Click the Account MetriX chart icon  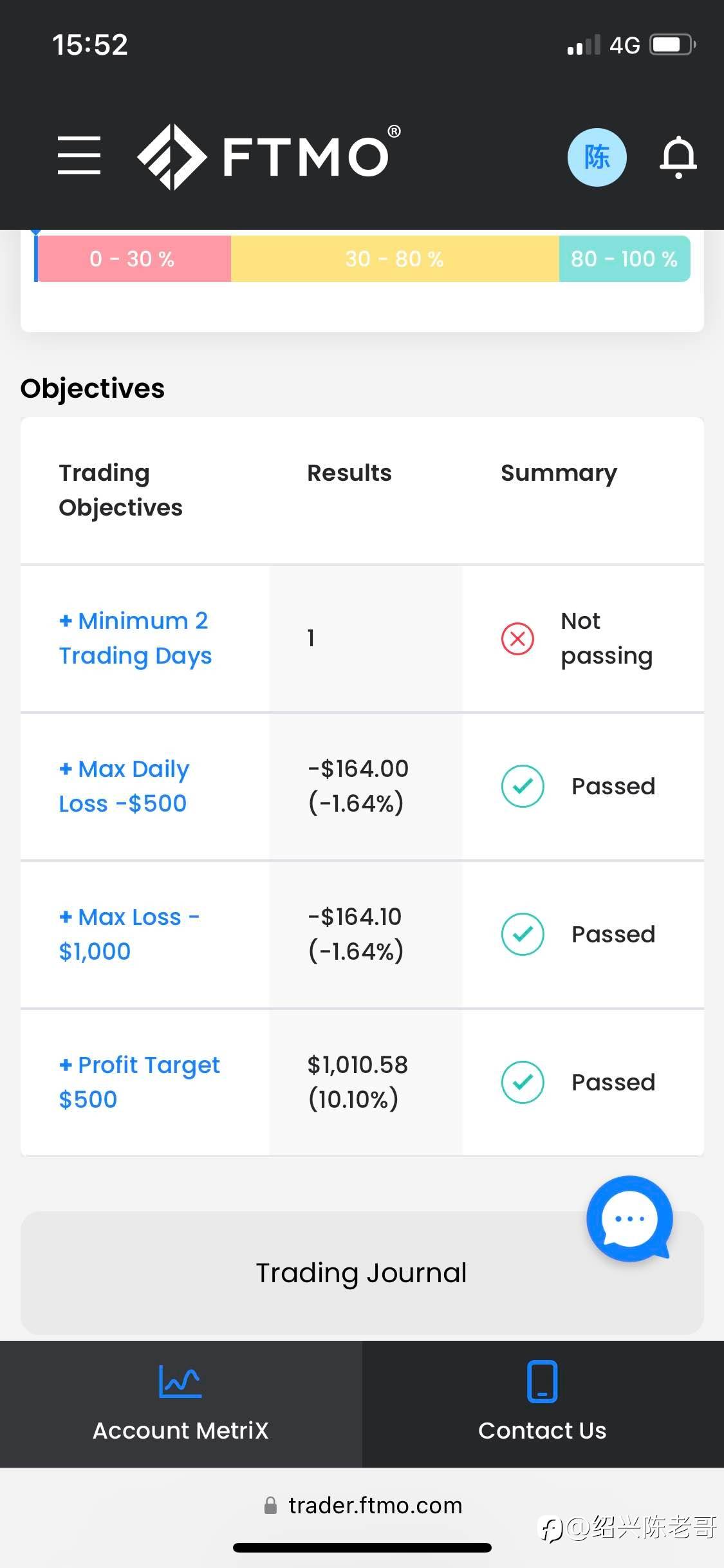point(180,1381)
